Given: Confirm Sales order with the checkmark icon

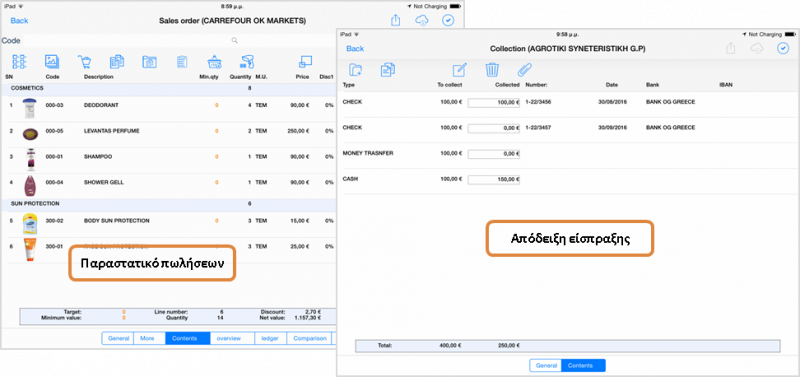Looking at the screenshot, I should pyautogui.click(x=448, y=20).
